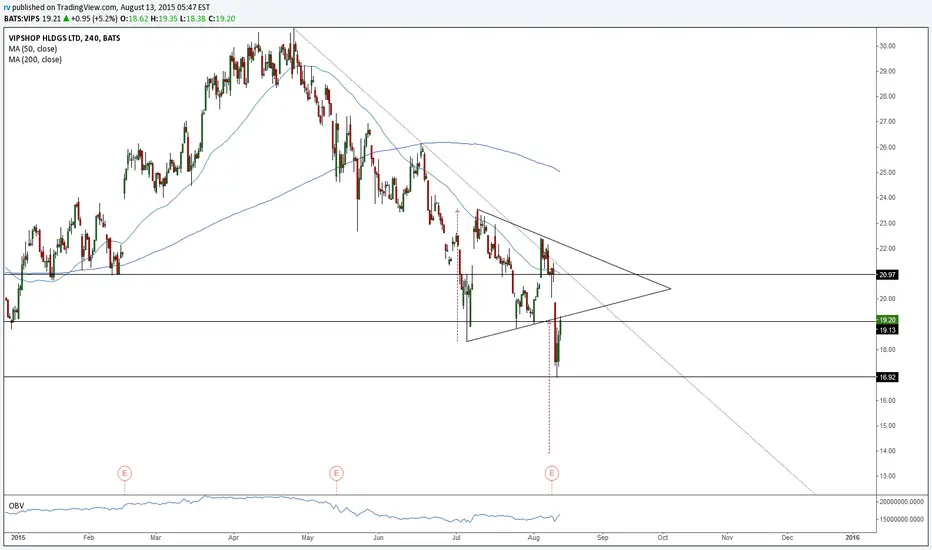
Task: Click the BATS:VIPS ticker in the header
Action: point(23,18)
